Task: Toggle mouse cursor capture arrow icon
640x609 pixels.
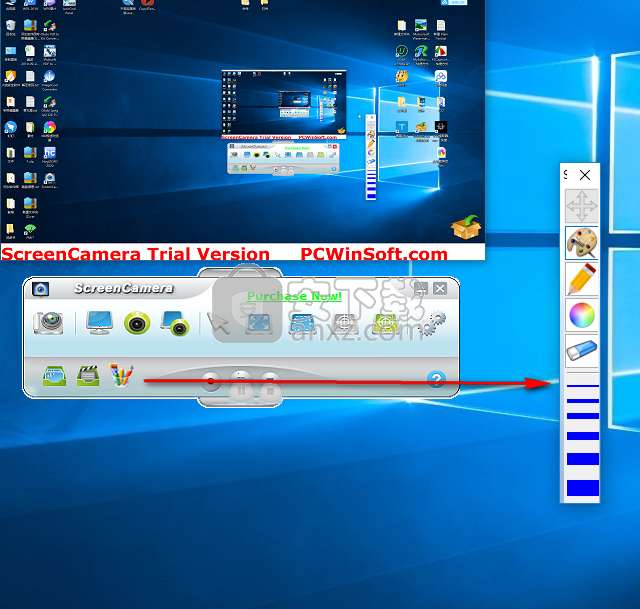Action: point(219,323)
